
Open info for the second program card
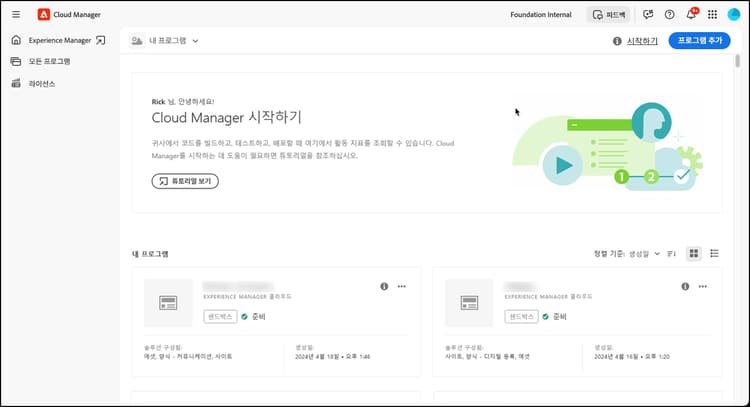tap(685, 286)
